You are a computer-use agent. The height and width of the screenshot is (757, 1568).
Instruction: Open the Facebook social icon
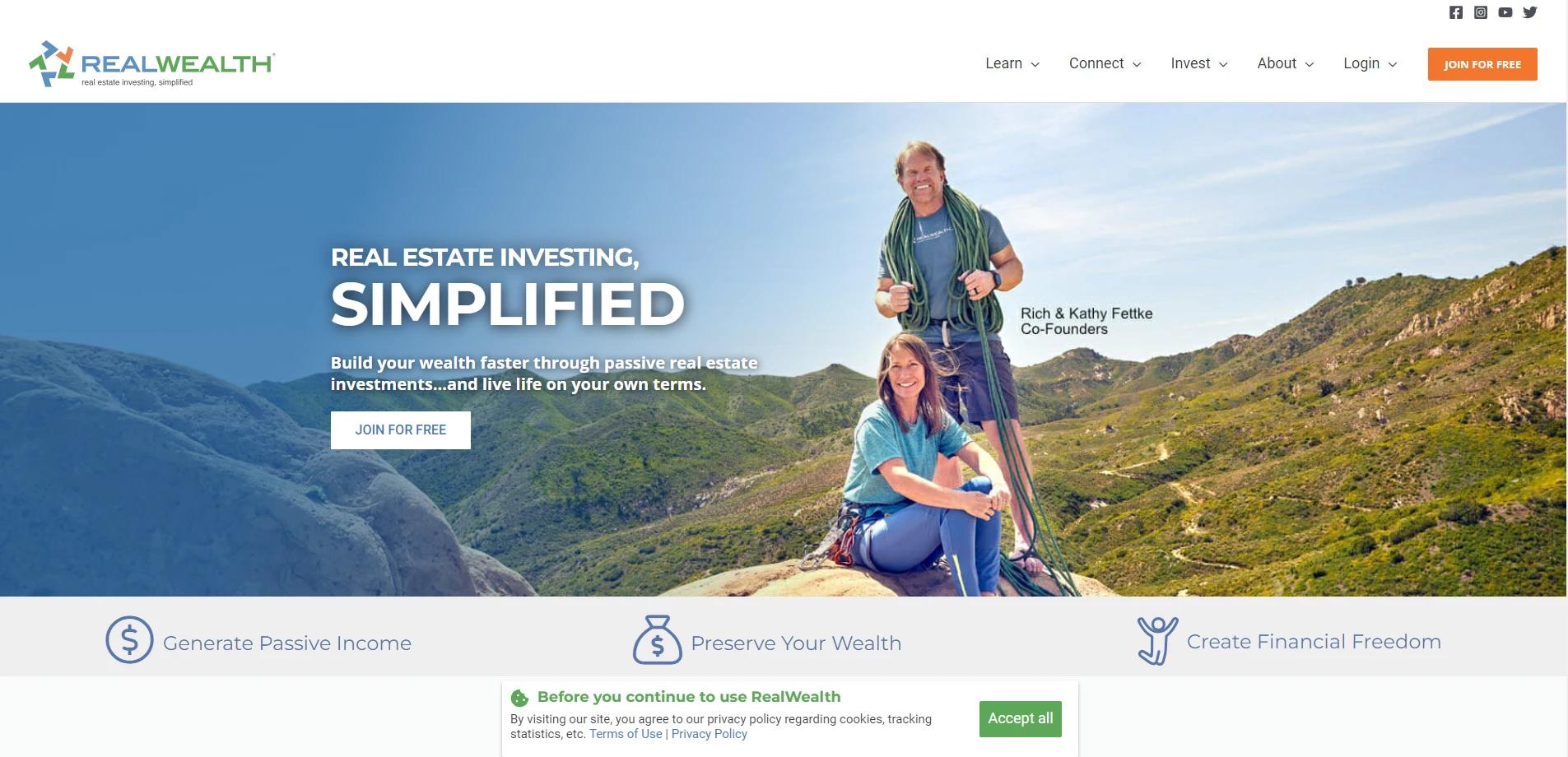[x=1456, y=12]
